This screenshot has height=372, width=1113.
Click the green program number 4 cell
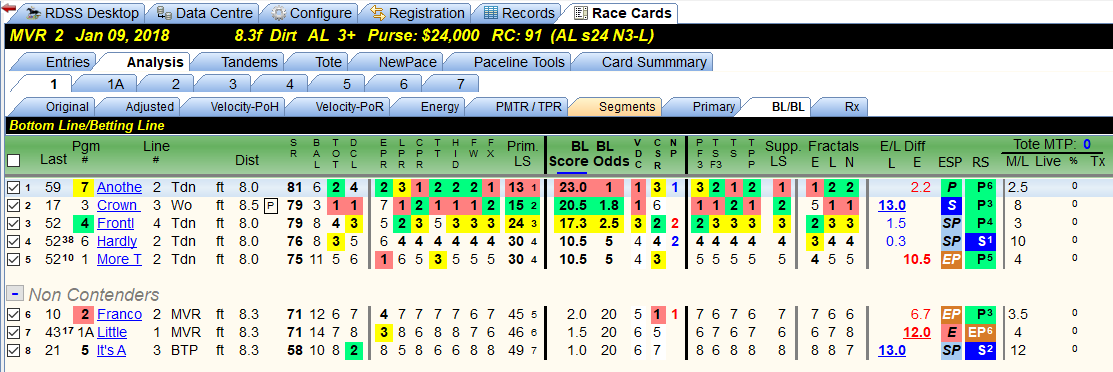[x=84, y=224]
